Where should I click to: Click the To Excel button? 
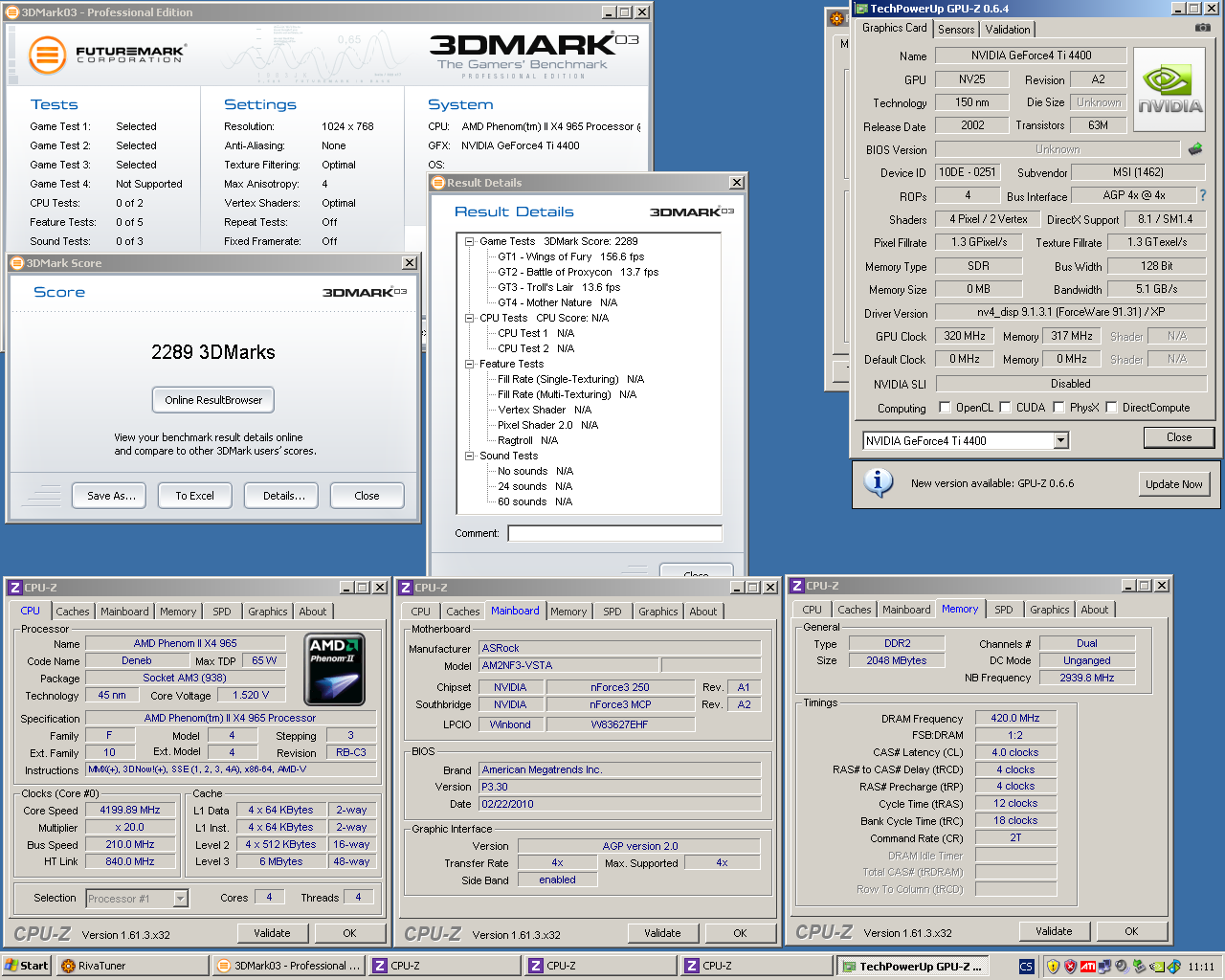click(x=194, y=496)
